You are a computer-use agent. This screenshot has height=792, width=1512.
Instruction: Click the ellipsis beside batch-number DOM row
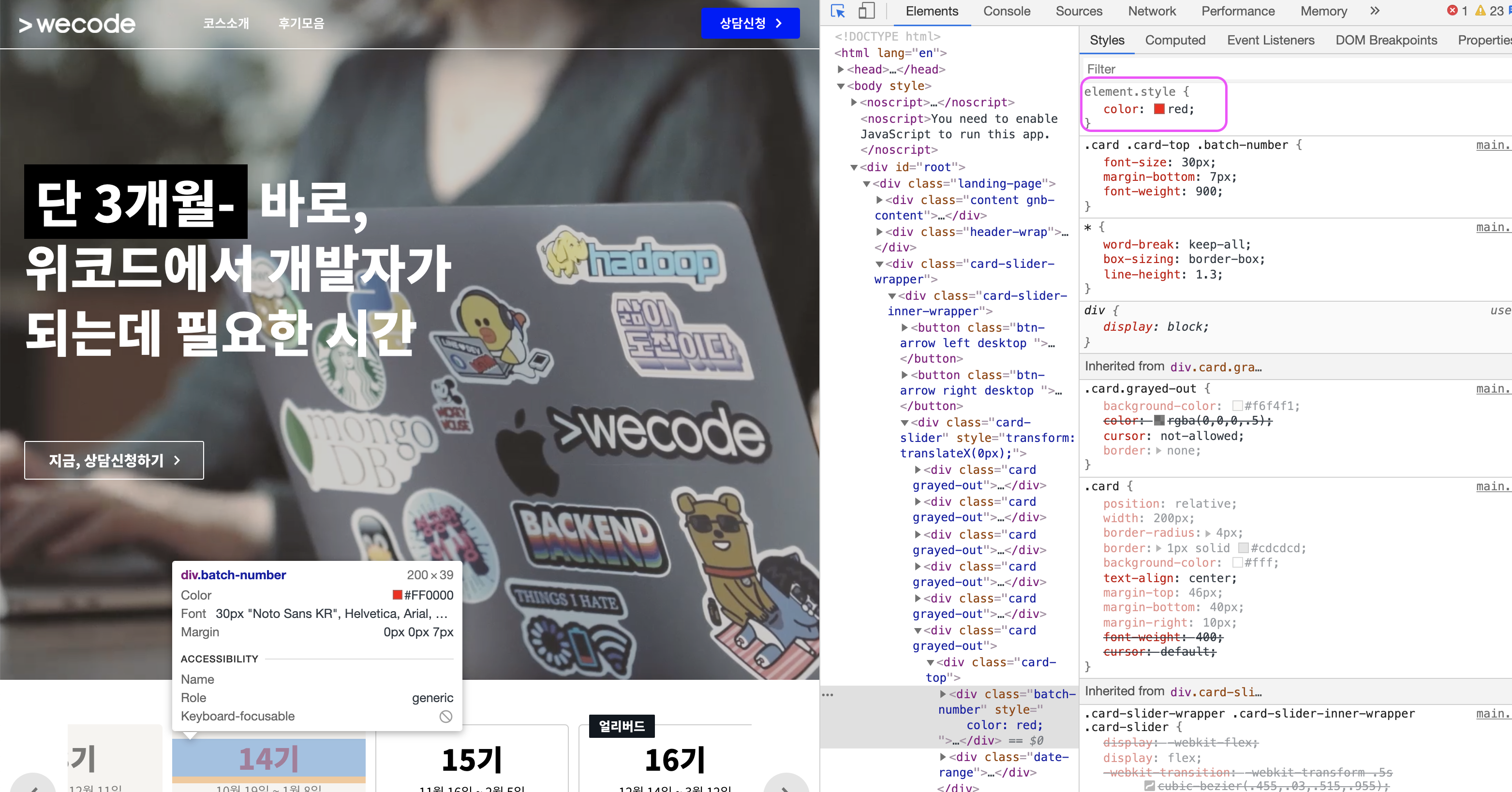[x=828, y=695]
